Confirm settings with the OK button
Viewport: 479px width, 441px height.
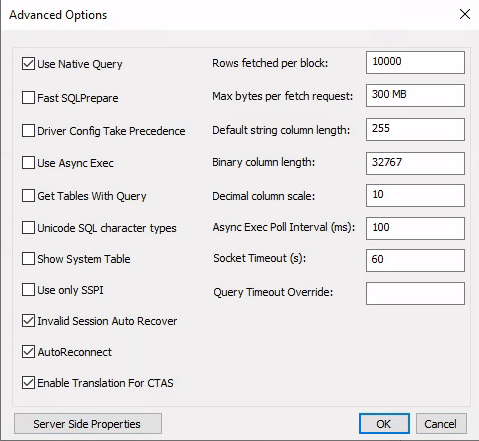pyautogui.click(x=384, y=424)
